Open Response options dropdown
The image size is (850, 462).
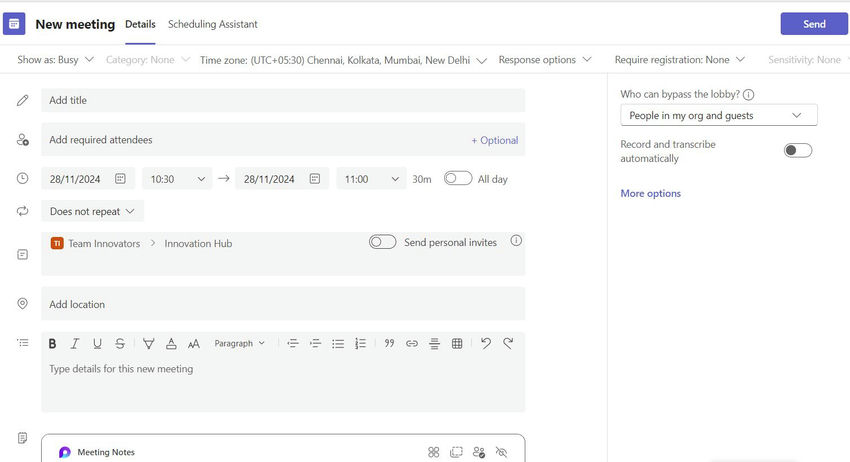coord(545,60)
